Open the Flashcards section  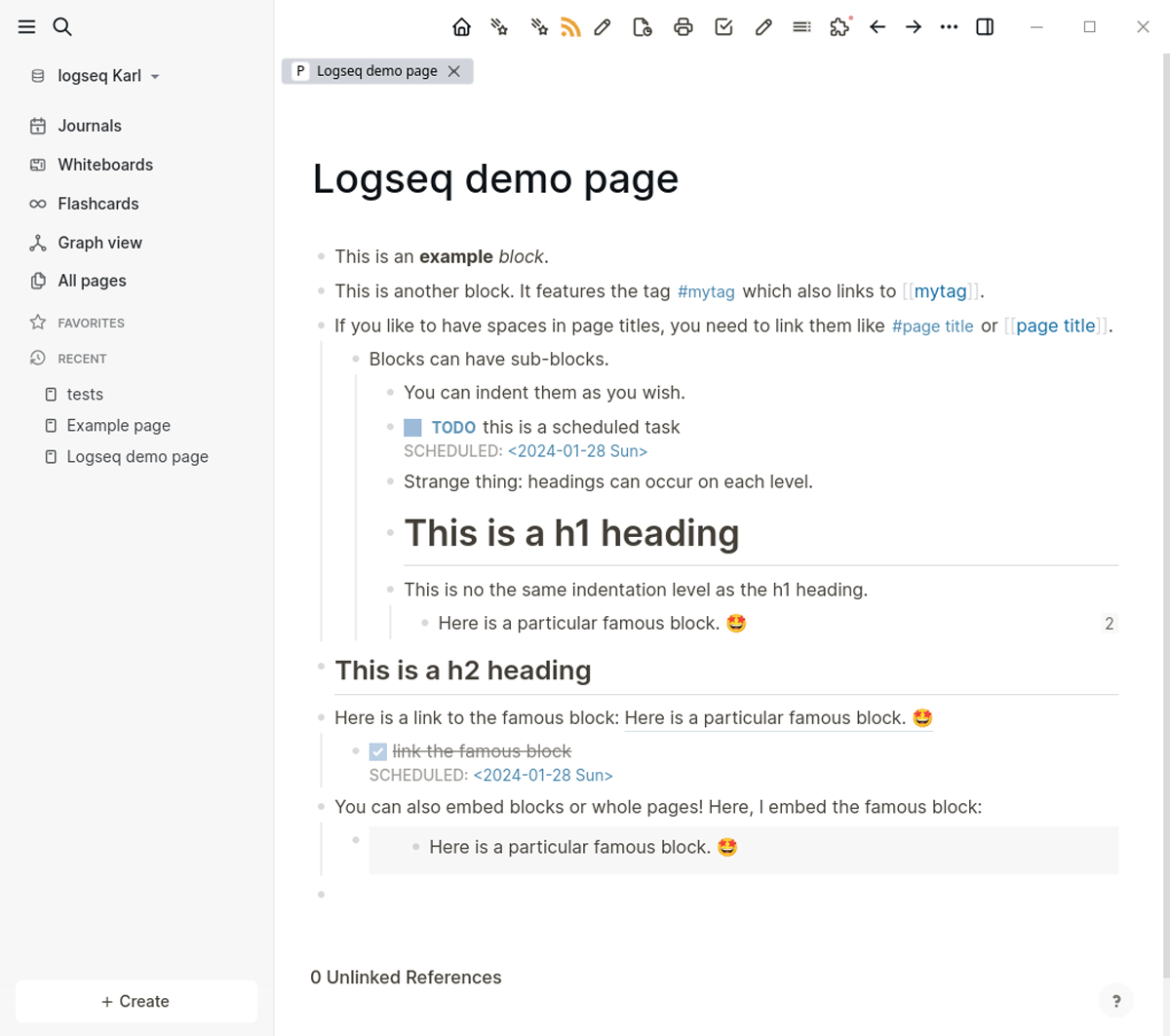(x=97, y=203)
